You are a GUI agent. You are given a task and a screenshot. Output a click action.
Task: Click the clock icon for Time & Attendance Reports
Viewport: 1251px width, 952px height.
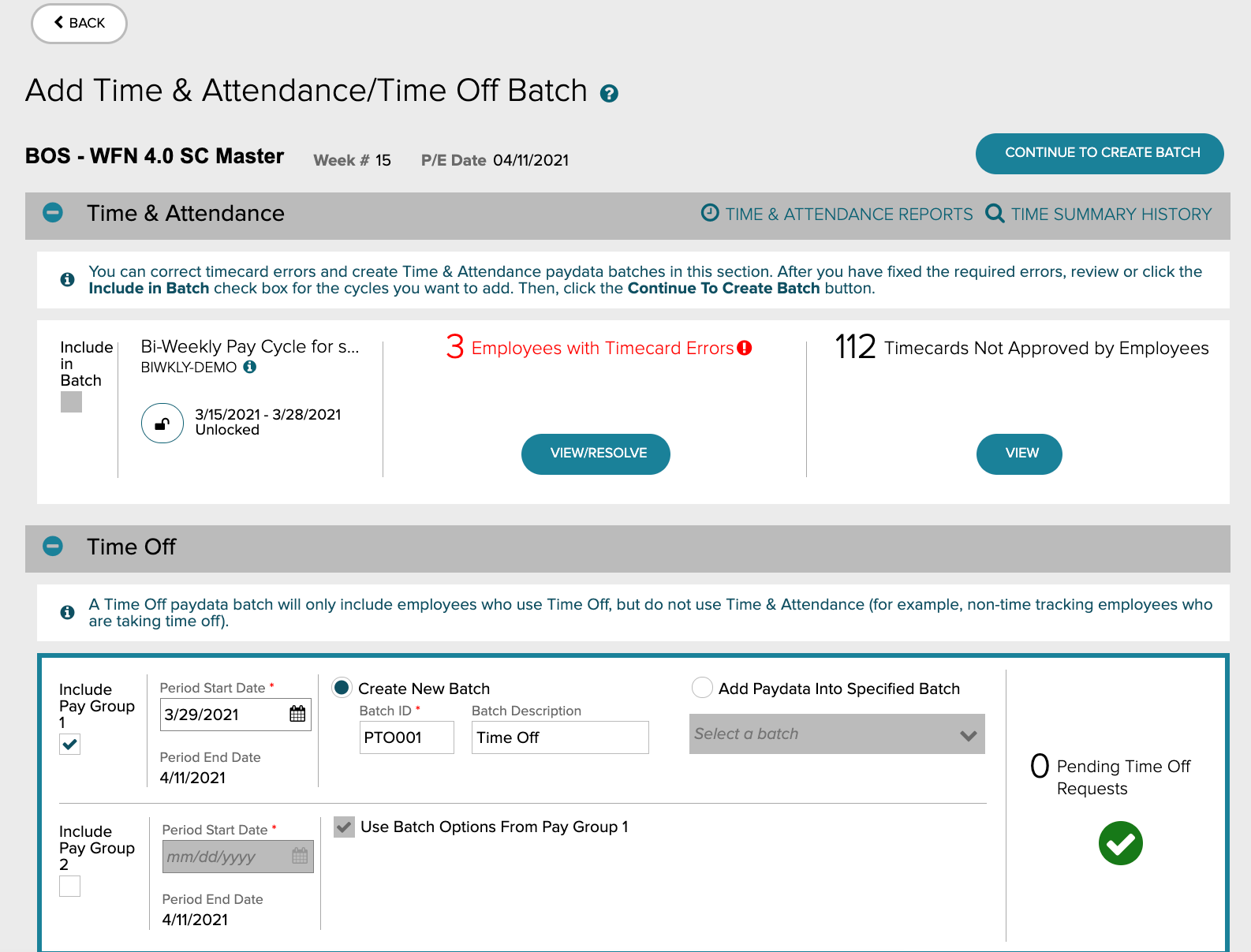(710, 213)
